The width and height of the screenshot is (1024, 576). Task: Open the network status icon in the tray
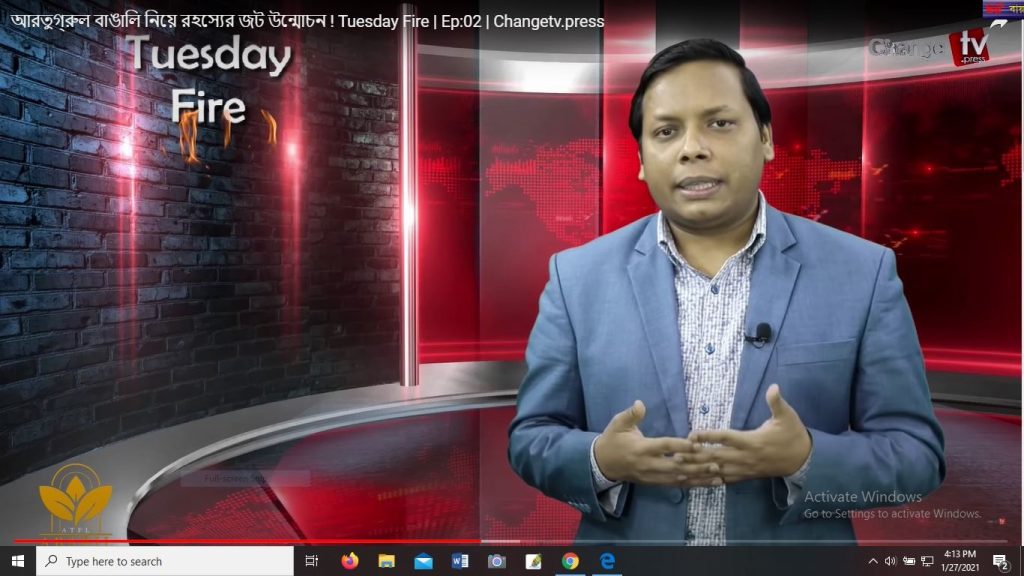point(927,561)
